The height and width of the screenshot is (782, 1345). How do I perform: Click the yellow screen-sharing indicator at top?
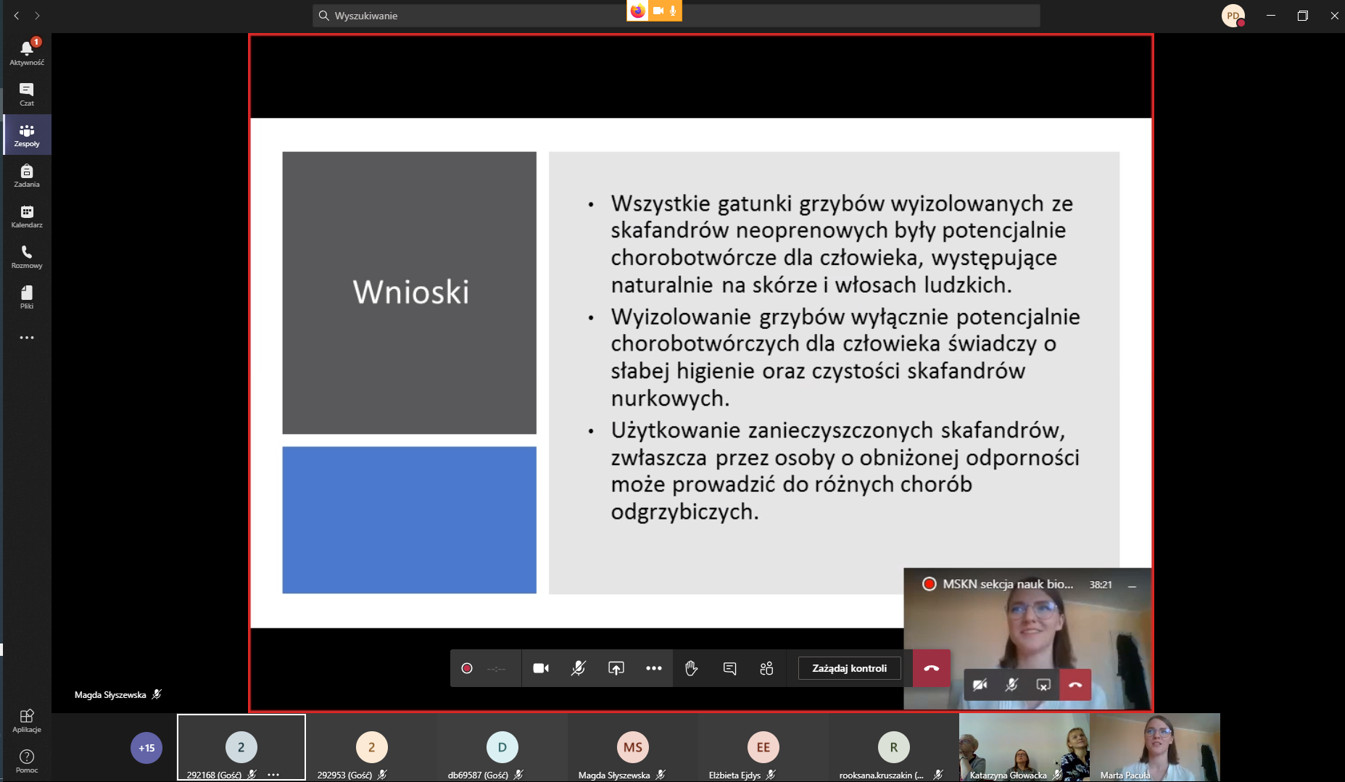[x=654, y=11]
